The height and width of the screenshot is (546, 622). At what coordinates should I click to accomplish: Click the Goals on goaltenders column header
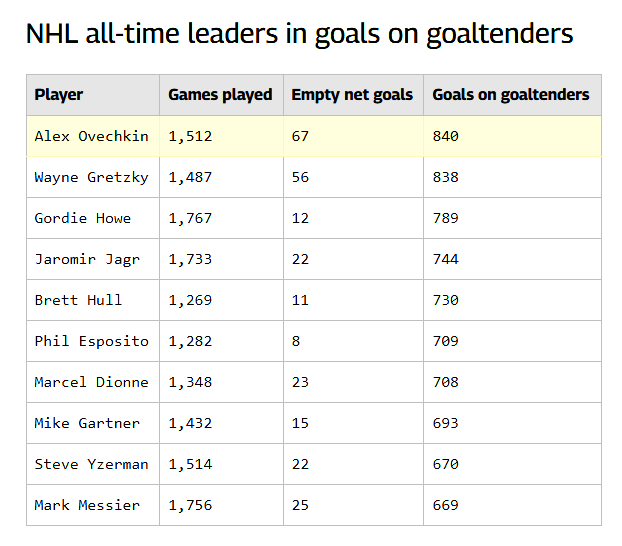click(510, 95)
